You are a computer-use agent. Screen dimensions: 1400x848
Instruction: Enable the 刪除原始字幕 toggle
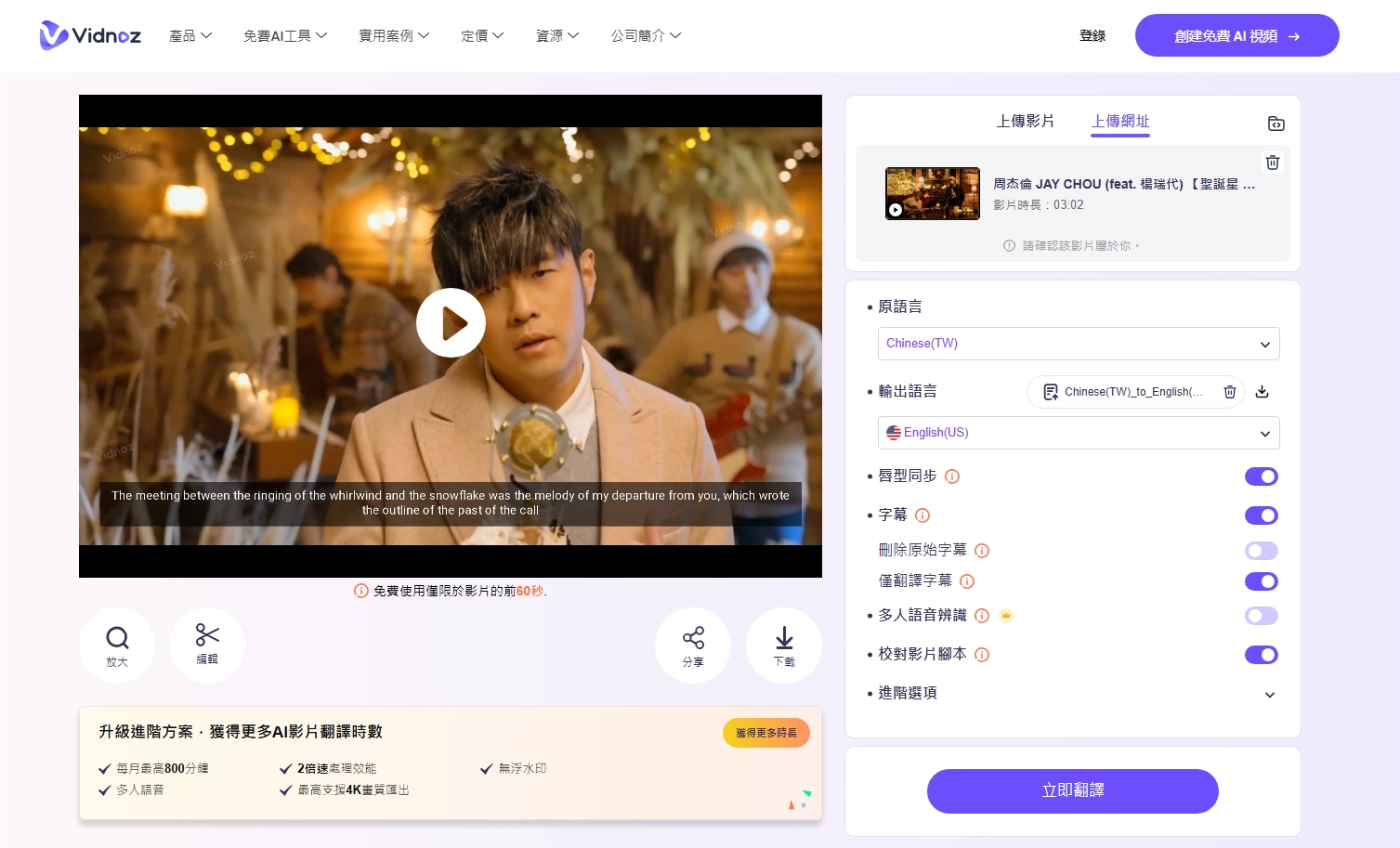[x=1261, y=551]
